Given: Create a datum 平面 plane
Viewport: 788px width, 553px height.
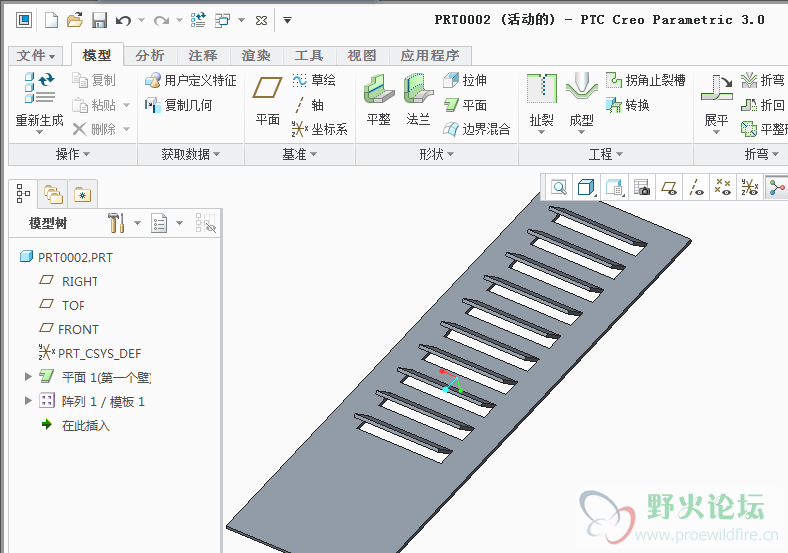Looking at the screenshot, I should pyautogui.click(x=267, y=101).
